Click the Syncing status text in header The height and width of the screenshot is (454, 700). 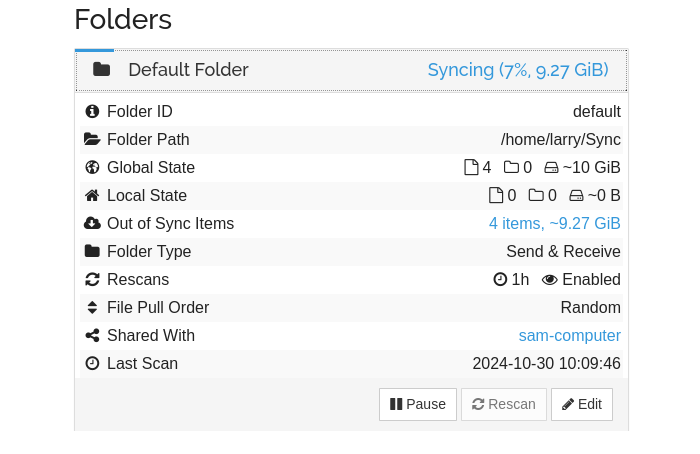point(517,70)
